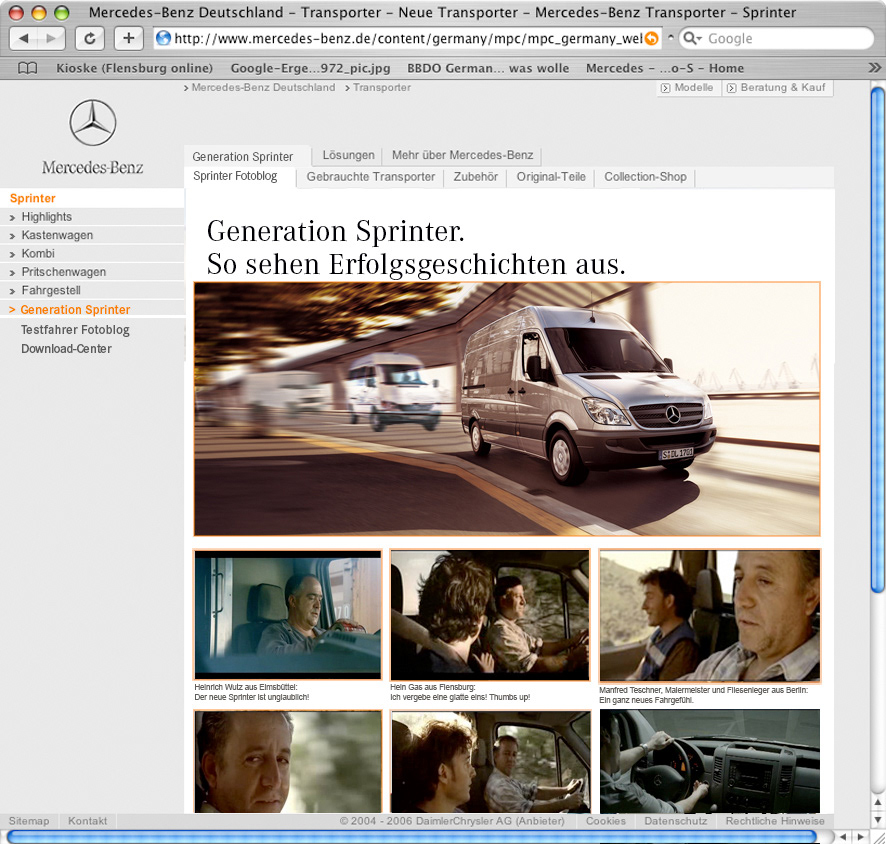This screenshot has height=844, width=886.
Task: Open the Google-Erge...972_pic.jpg bookmark
Action: 310,68
